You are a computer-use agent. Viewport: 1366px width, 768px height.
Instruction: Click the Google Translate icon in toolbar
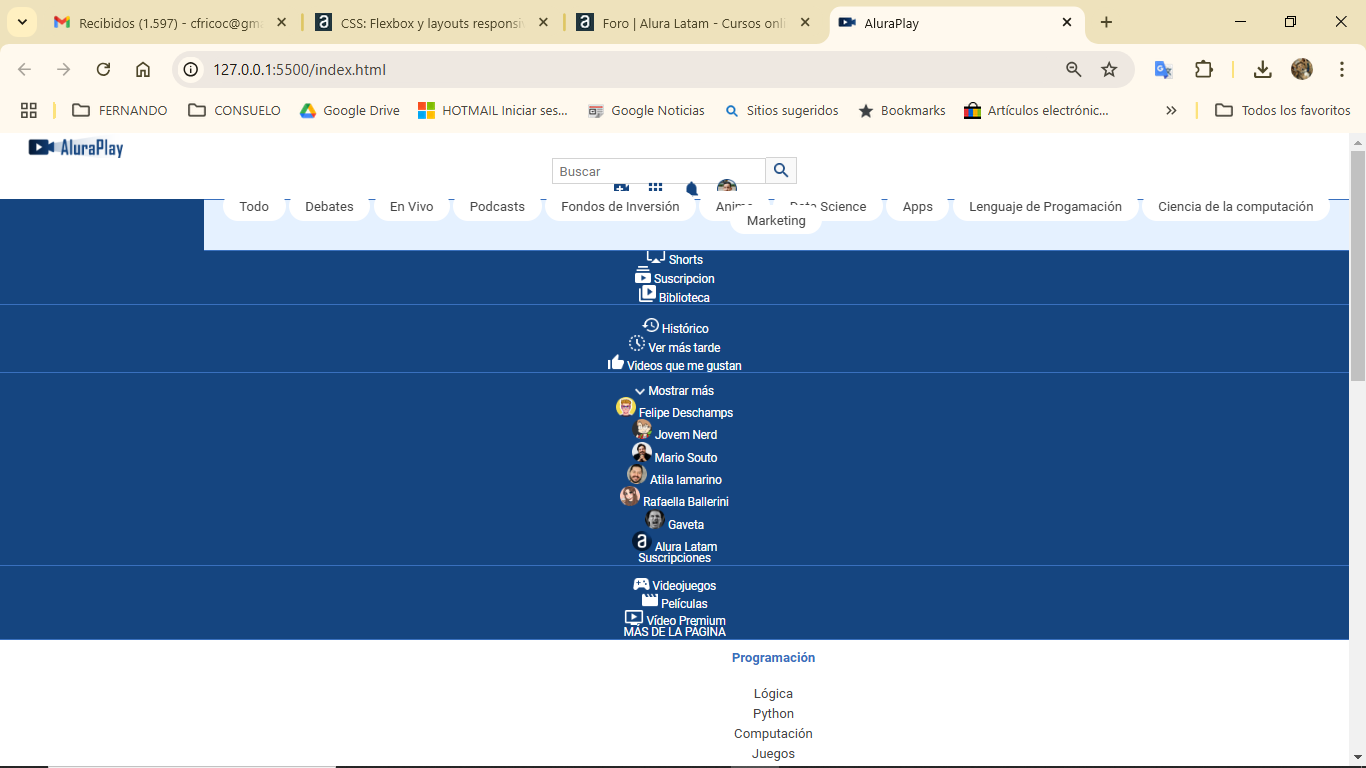click(1163, 69)
